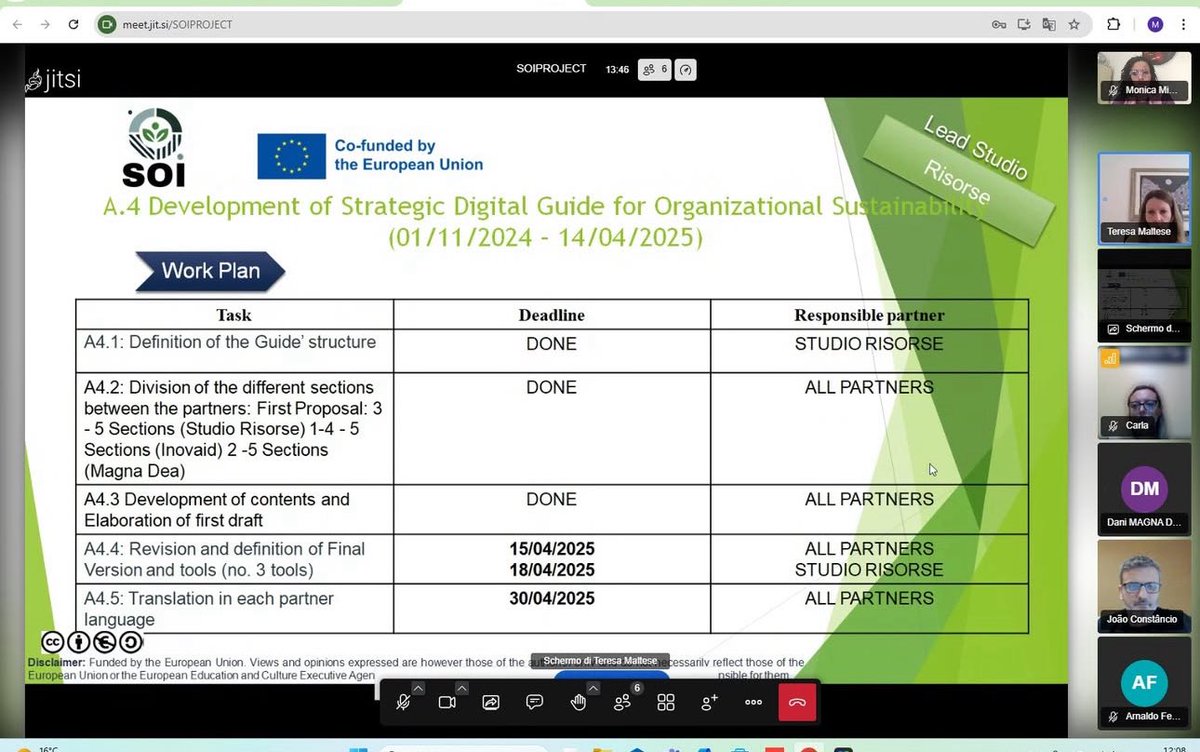Screen dimensions: 1200x752
Task: Click the 13:46 meeting timer
Action: click(x=617, y=69)
